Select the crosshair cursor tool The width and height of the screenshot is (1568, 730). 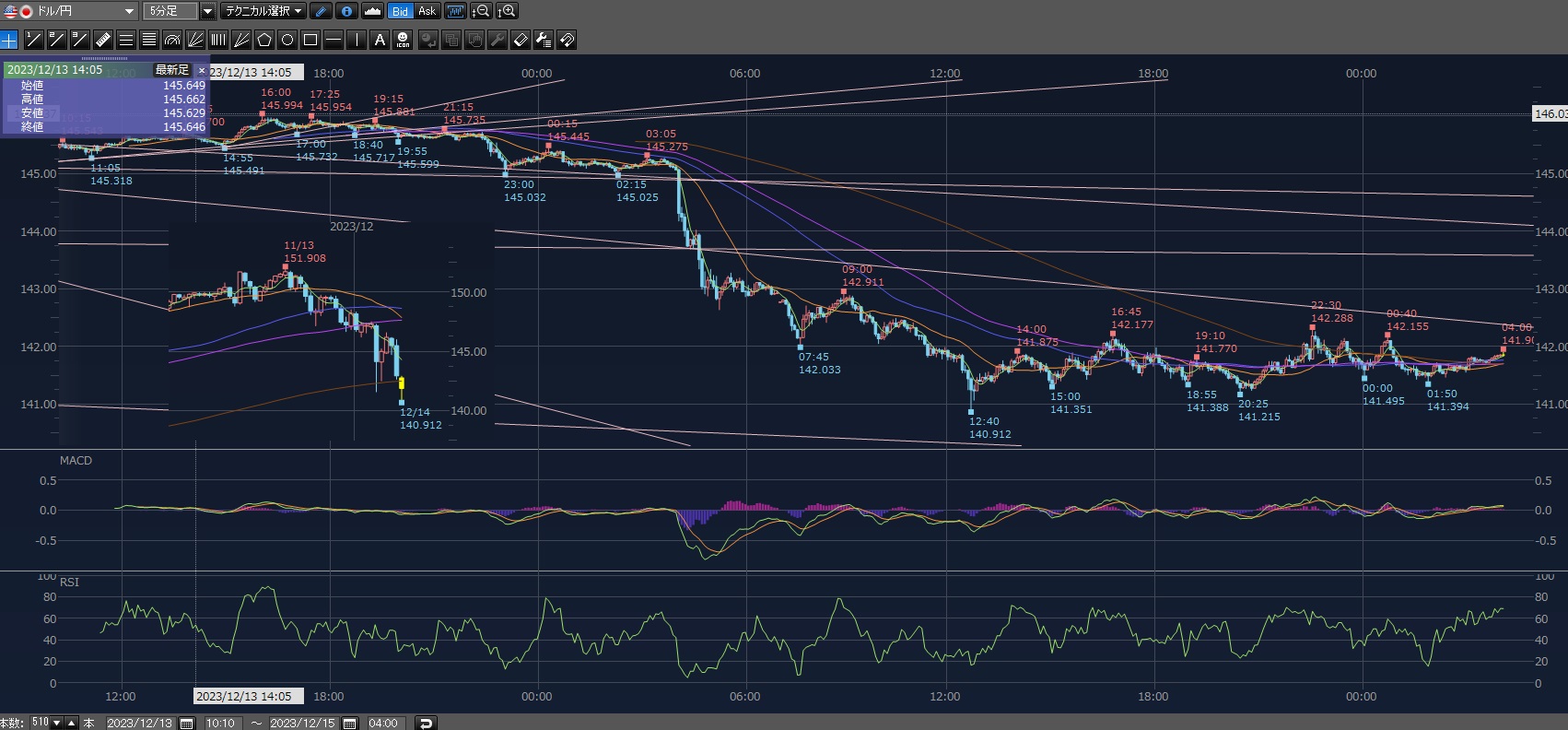coord(9,40)
